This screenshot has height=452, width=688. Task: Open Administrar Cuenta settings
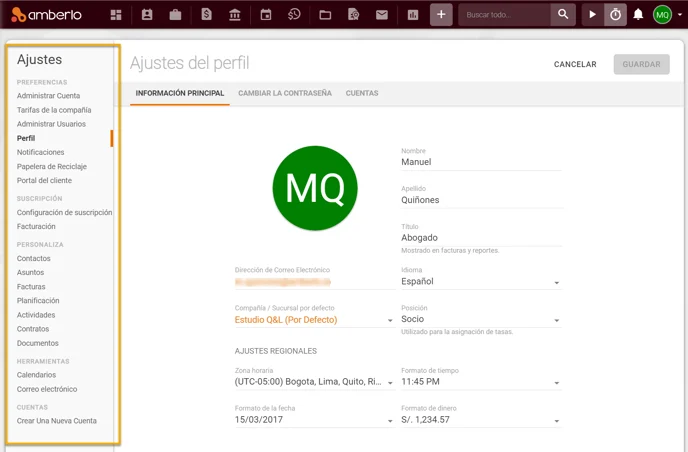[x=48, y=96]
